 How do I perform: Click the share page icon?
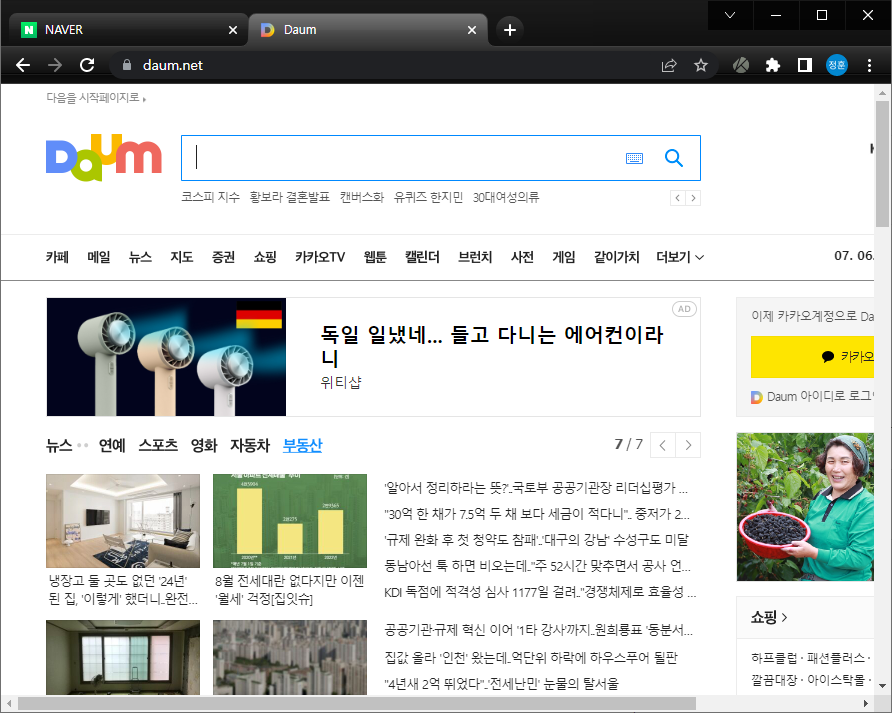[x=669, y=65]
